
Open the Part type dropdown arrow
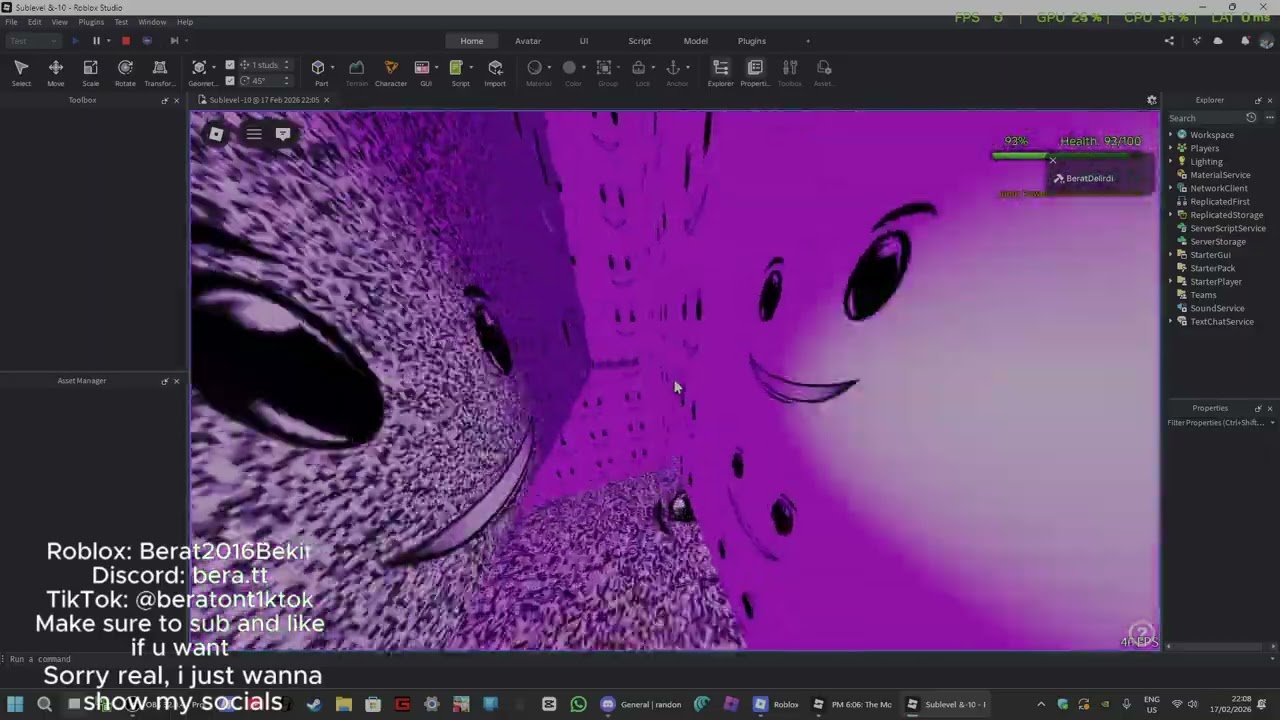[332, 68]
